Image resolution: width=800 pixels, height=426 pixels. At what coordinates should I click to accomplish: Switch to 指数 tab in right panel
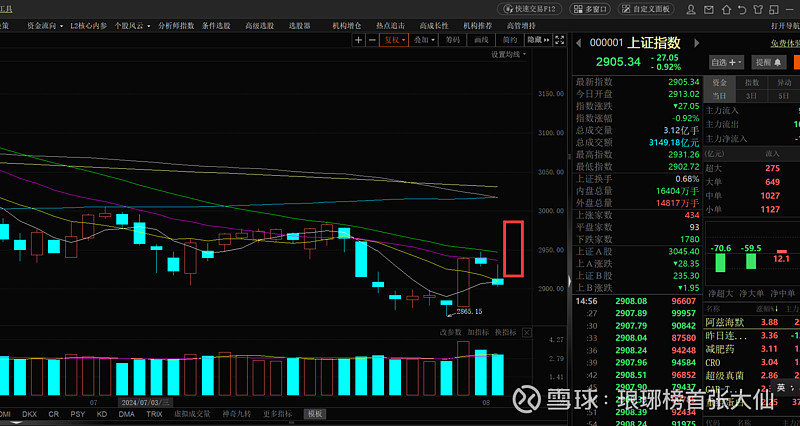pyautogui.click(x=752, y=83)
